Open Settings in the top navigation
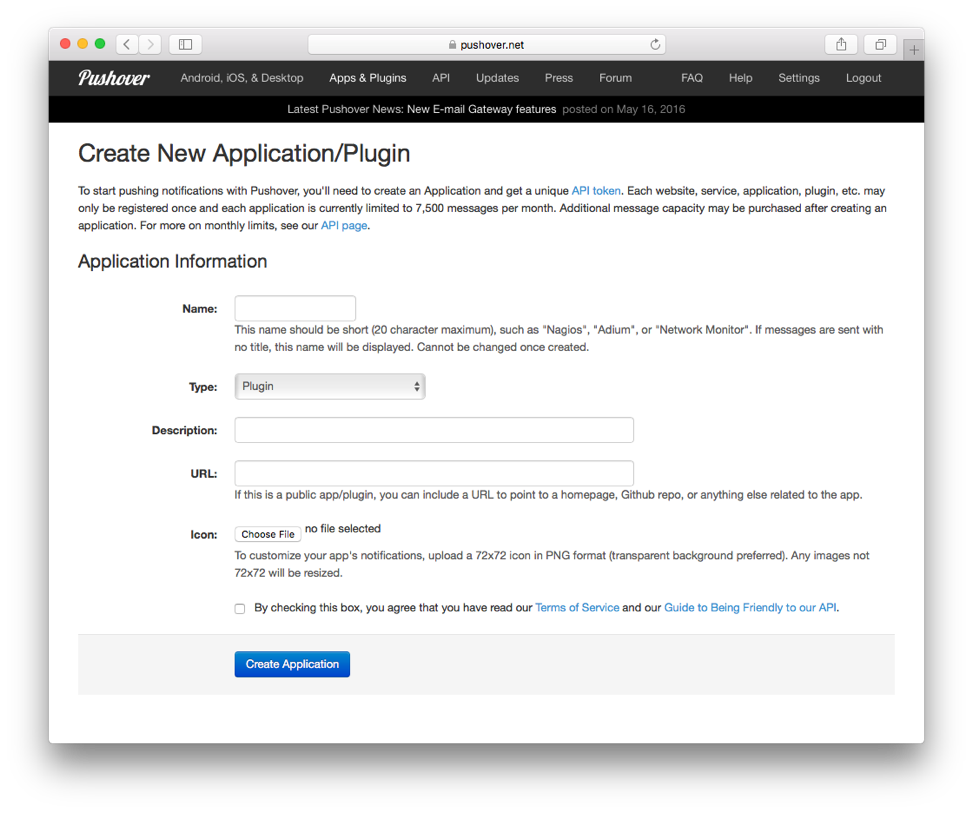Viewport: 973px width, 813px height. tap(798, 78)
